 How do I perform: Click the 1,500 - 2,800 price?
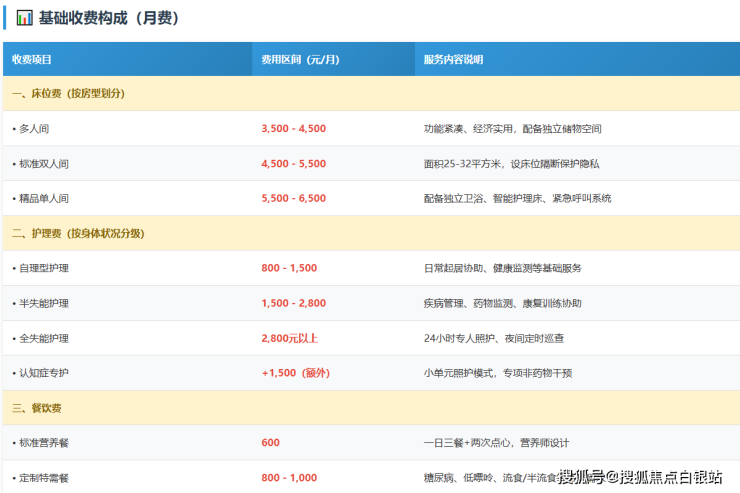coord(293,303)
